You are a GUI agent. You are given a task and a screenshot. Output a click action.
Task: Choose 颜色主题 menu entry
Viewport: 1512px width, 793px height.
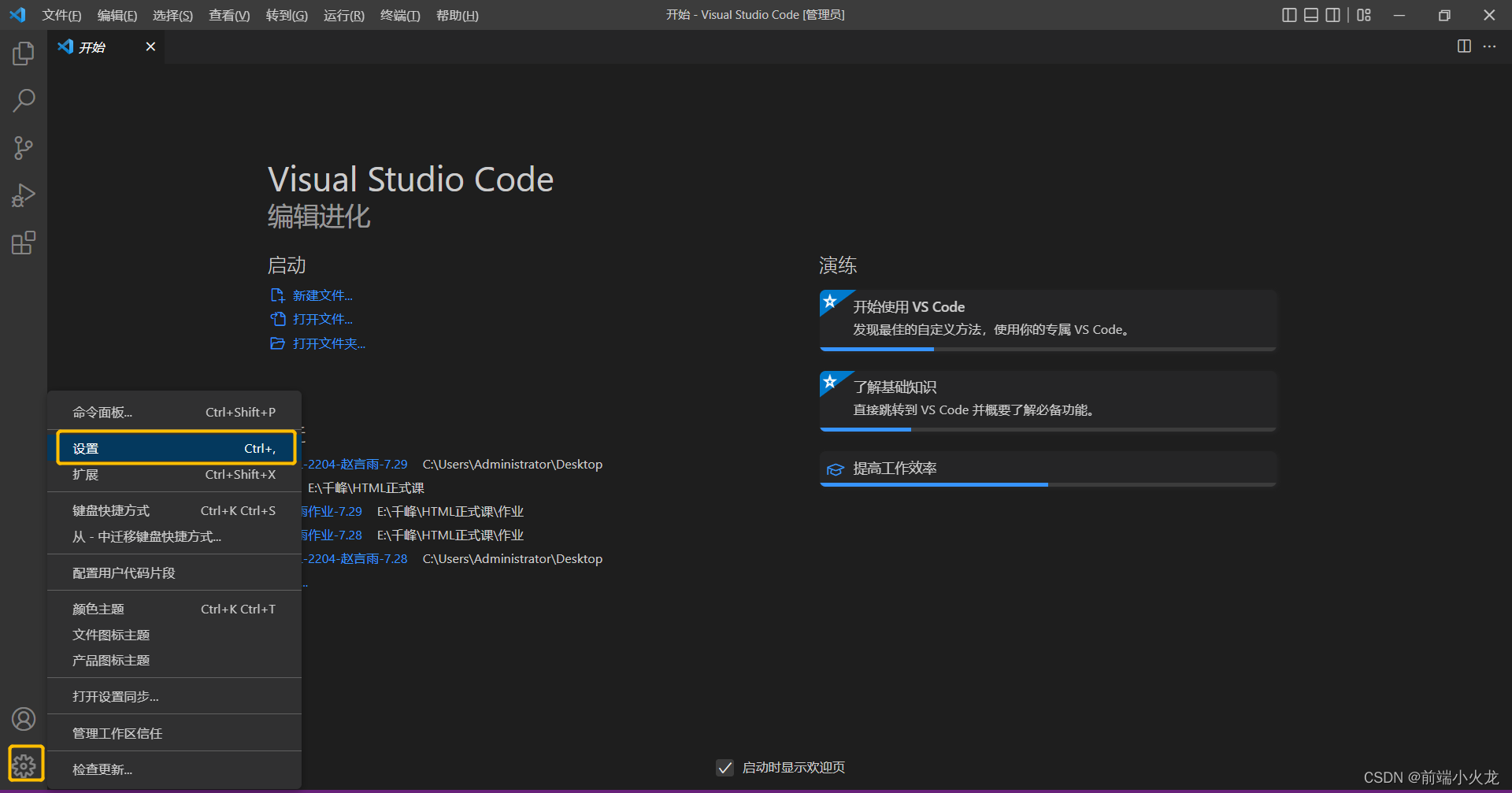pyautogui.click(x=174, y=610)
